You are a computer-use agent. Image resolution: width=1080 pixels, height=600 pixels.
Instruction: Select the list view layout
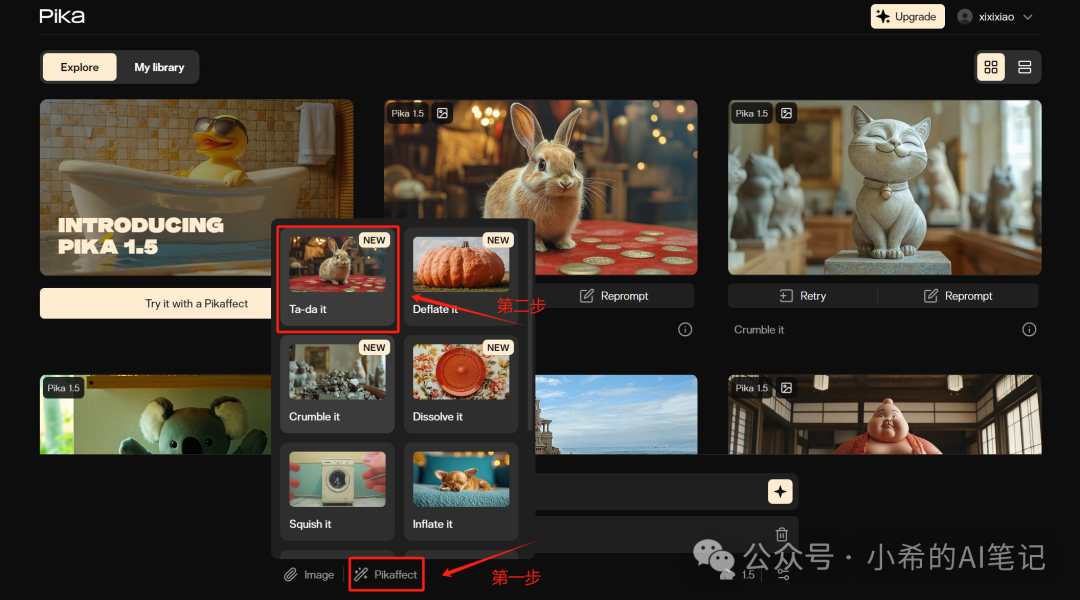click(1024, 67)
